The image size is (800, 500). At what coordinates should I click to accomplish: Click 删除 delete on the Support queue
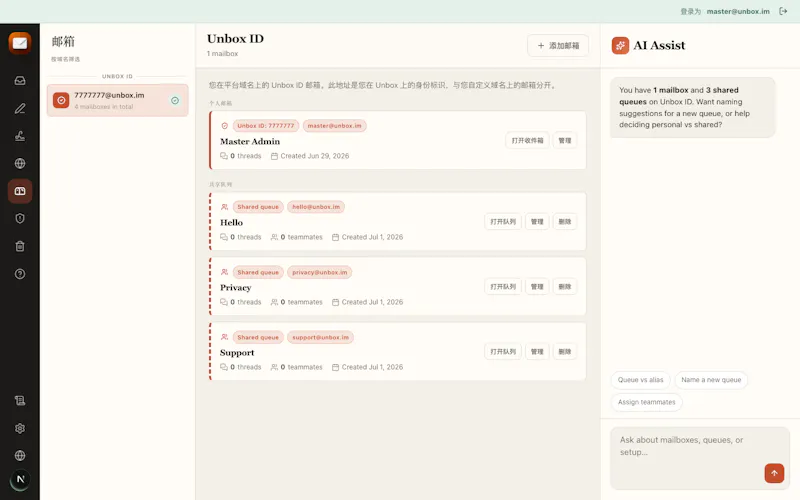(564, 352)
